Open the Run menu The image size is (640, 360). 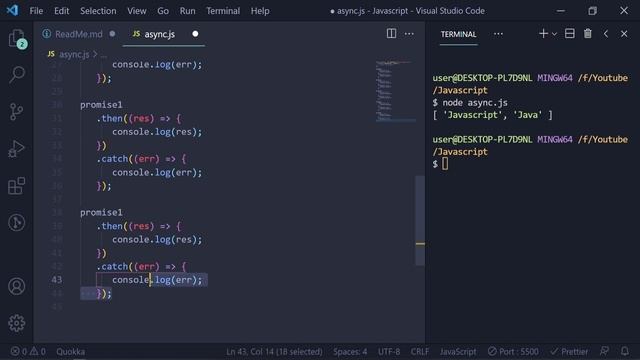187,11
